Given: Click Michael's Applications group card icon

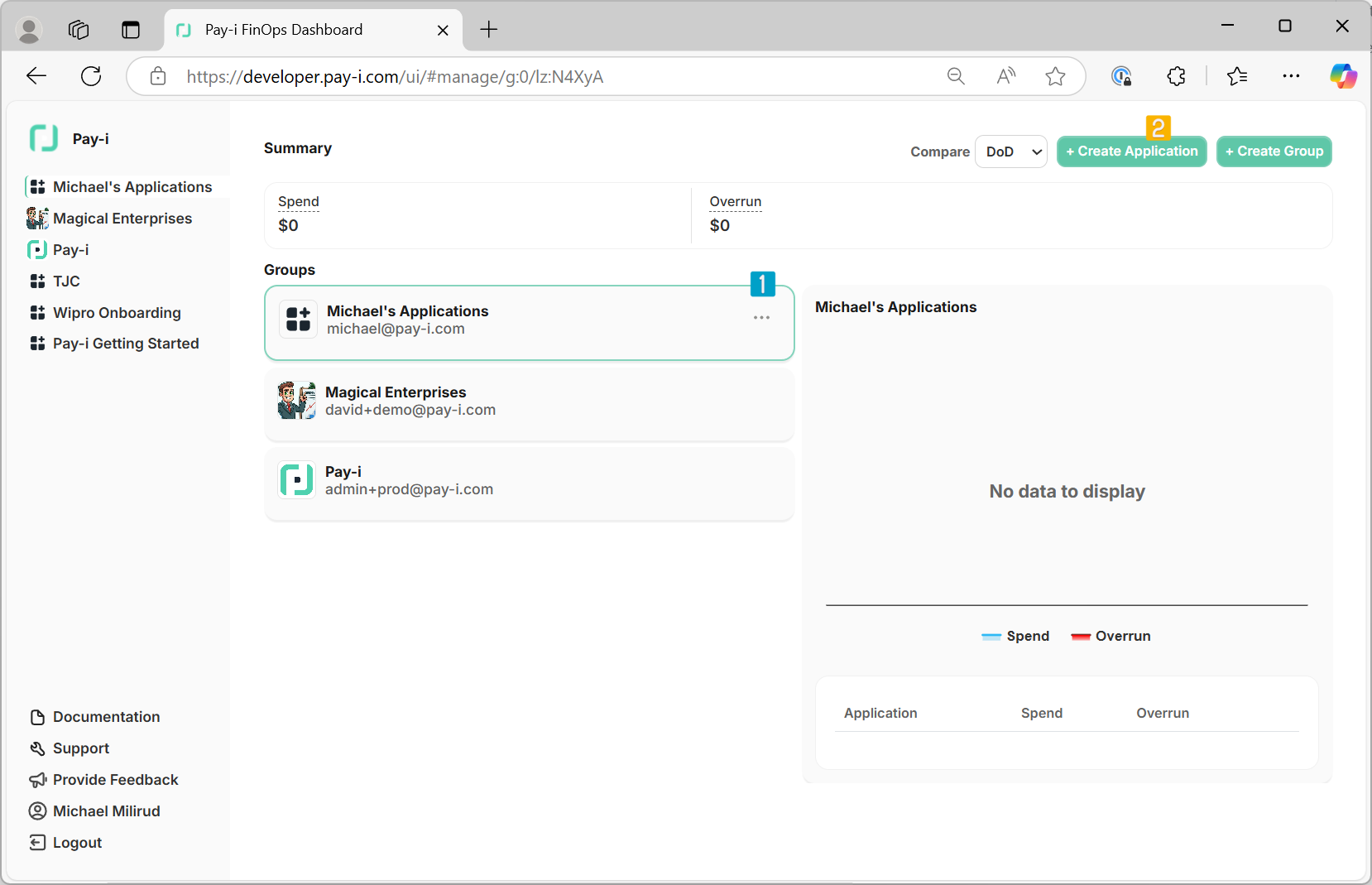Looking at the screenshot, I should tap(298, 320).
